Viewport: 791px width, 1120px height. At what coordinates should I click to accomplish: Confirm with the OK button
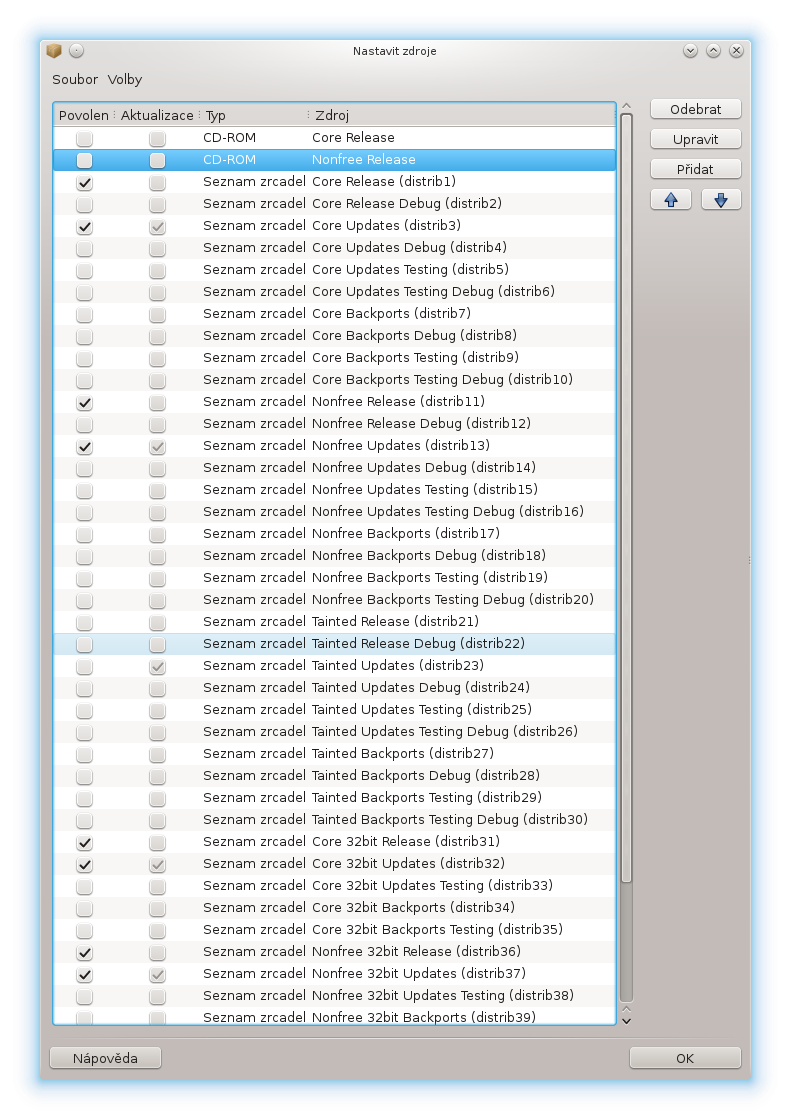[x=685, y=1058]
